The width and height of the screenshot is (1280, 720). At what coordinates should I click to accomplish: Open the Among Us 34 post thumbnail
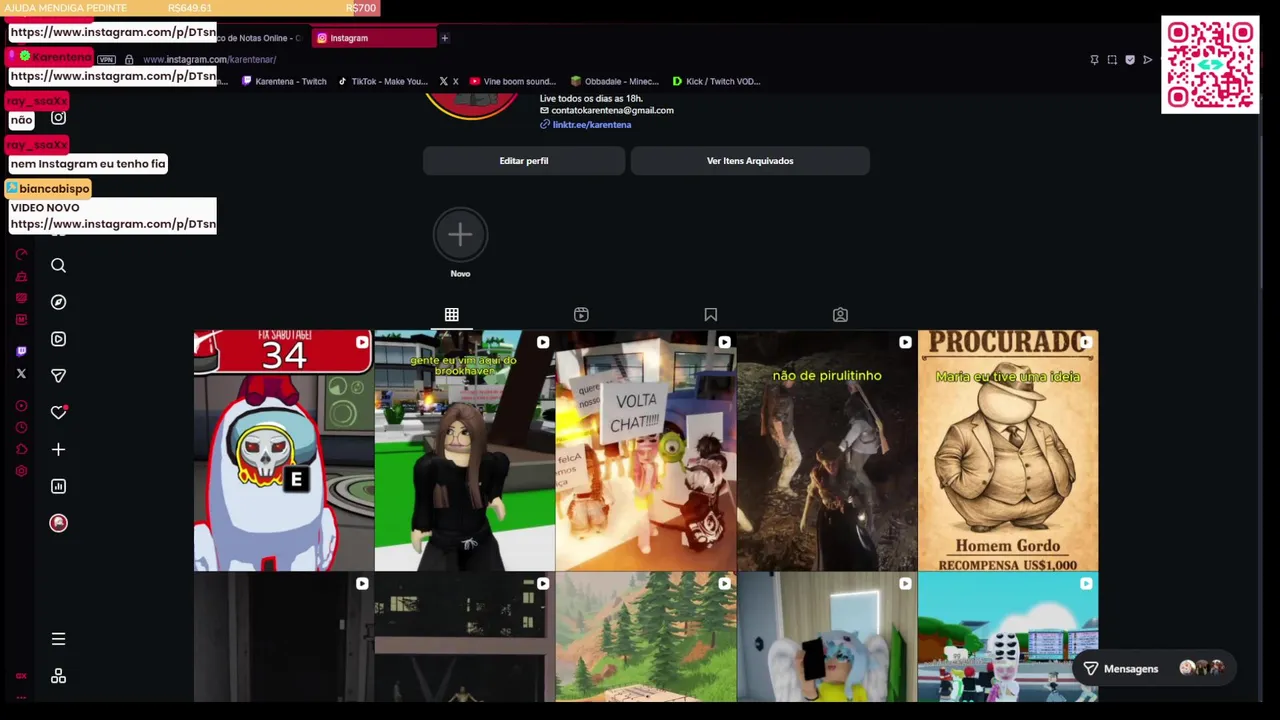click(283, 450)
